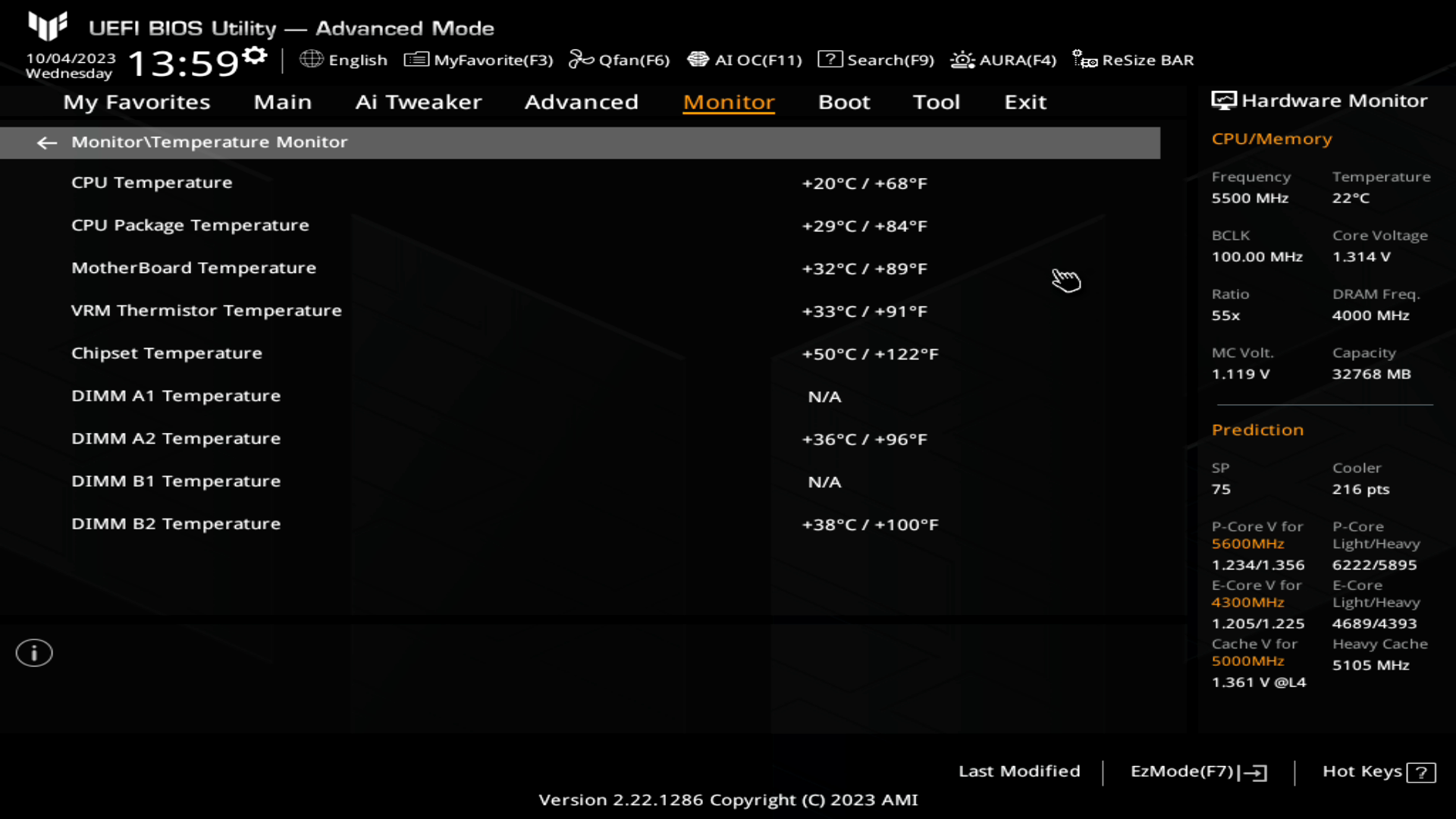Viewport: 1456px width, 819px height.
Task: Click the 1.314 V core voltage value
Action: [1361, 257]
